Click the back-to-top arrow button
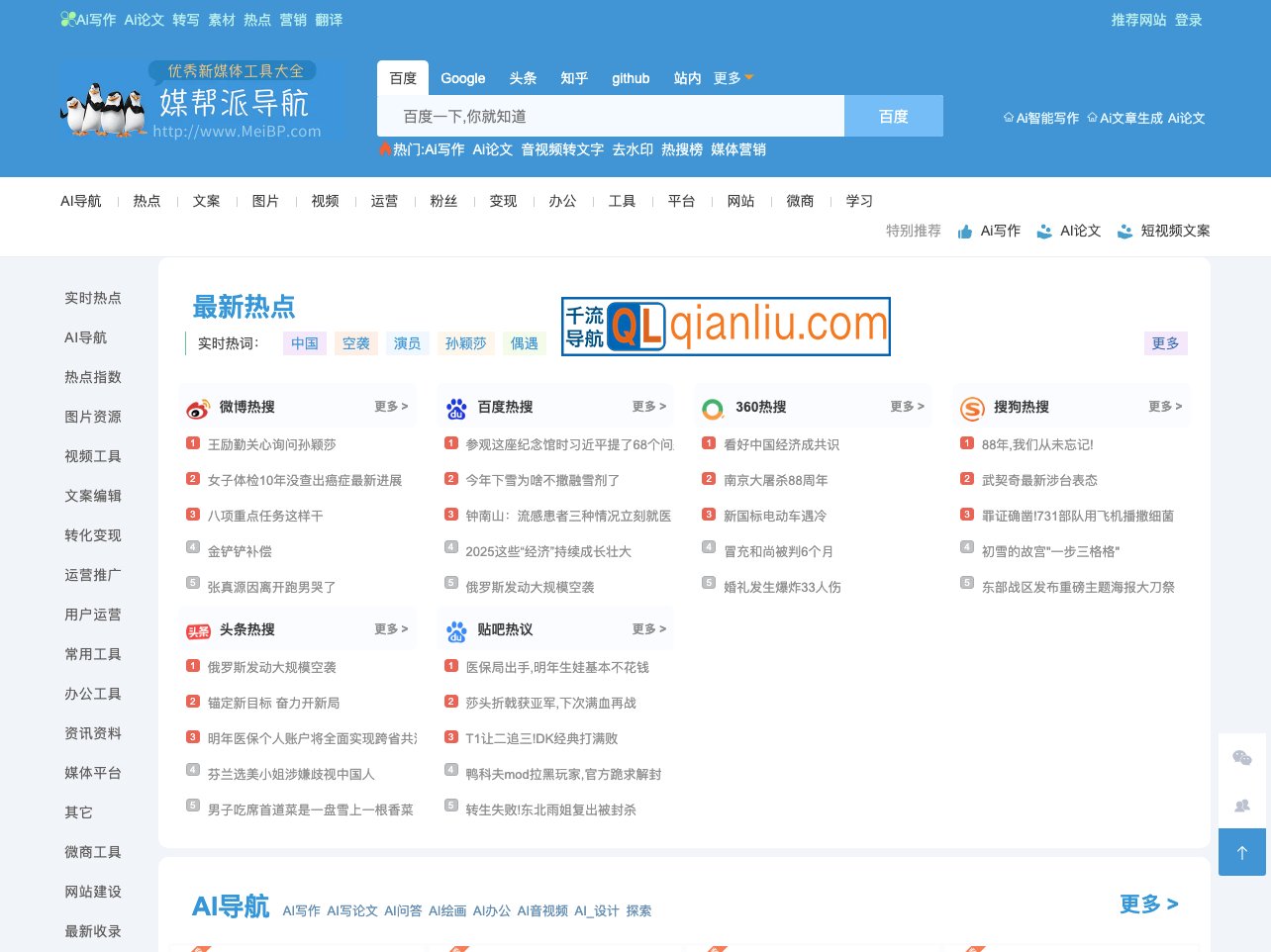Image resolution: width=1271 pixels, height=952 pixels. (x=1241, y=852)
